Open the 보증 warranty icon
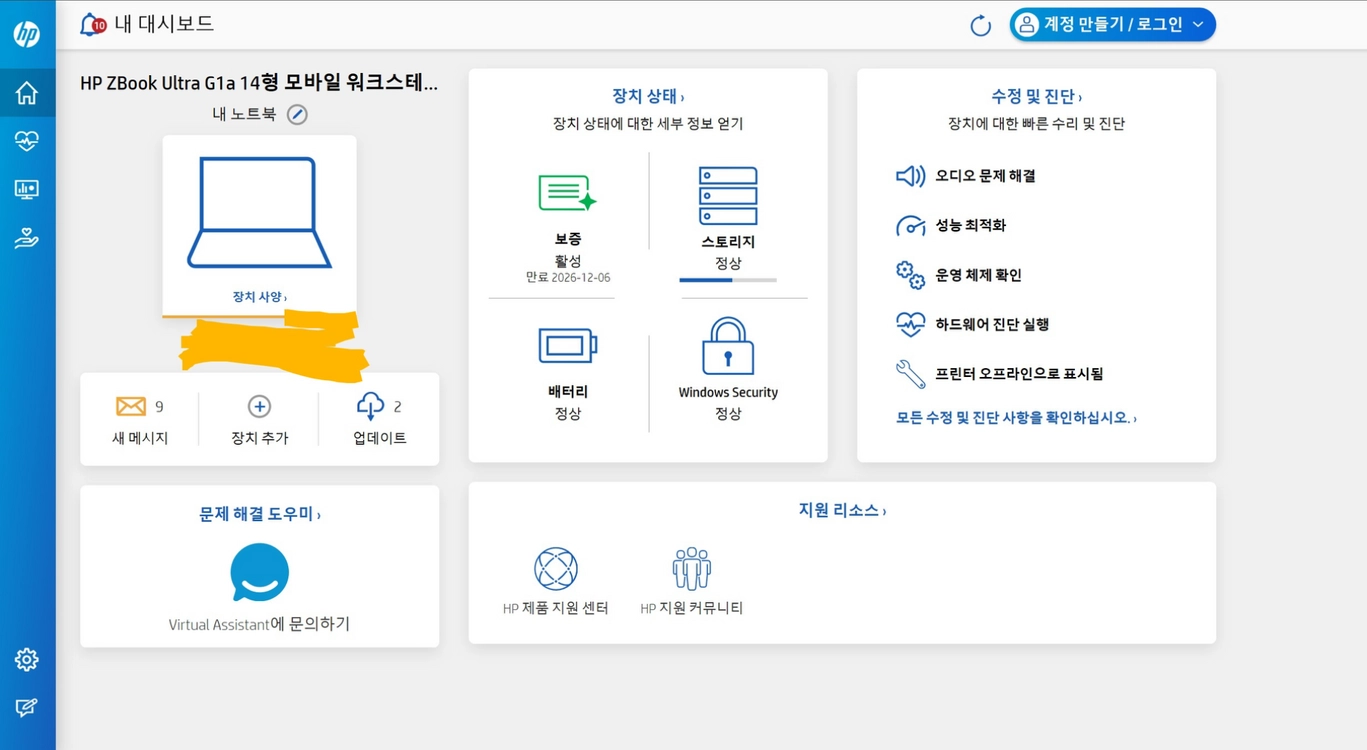The image size is (1367, 750). [x=567, y=193]
